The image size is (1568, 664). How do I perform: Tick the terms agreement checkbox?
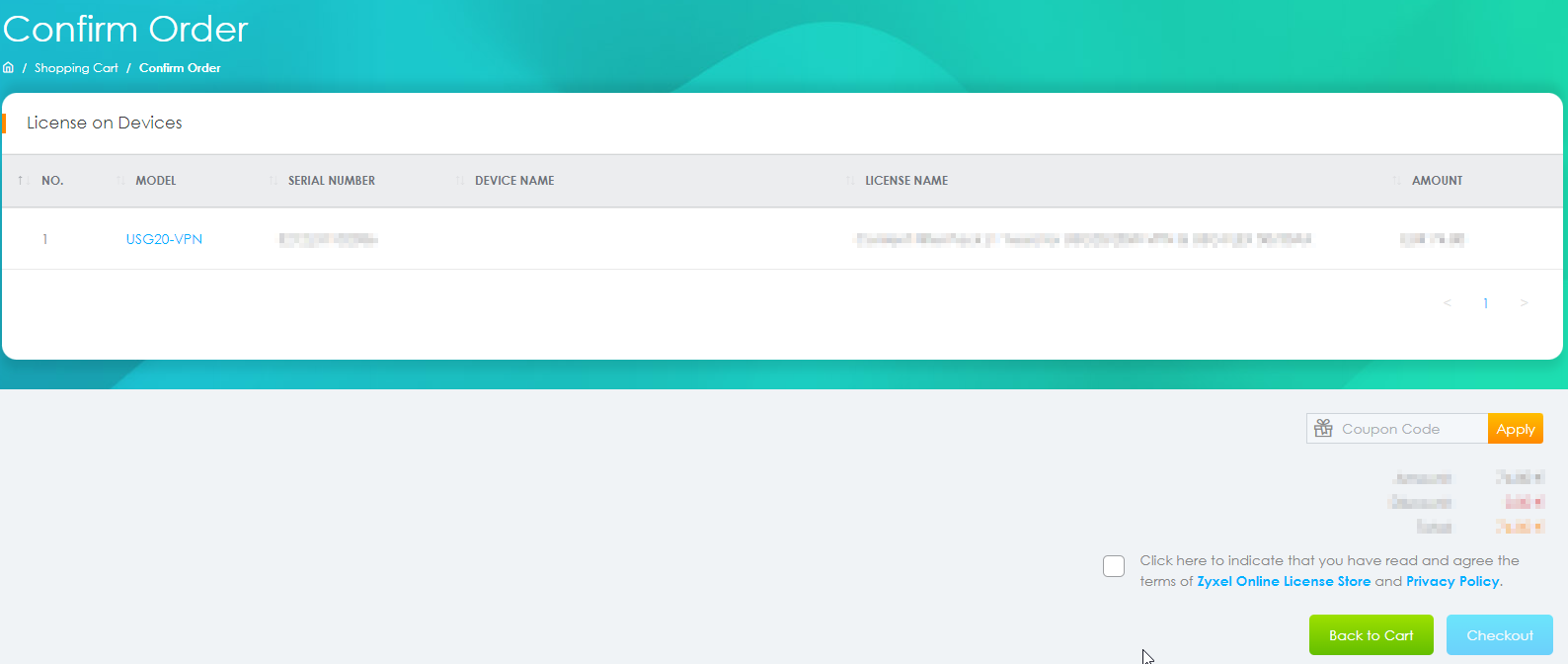click(1114, 566)
